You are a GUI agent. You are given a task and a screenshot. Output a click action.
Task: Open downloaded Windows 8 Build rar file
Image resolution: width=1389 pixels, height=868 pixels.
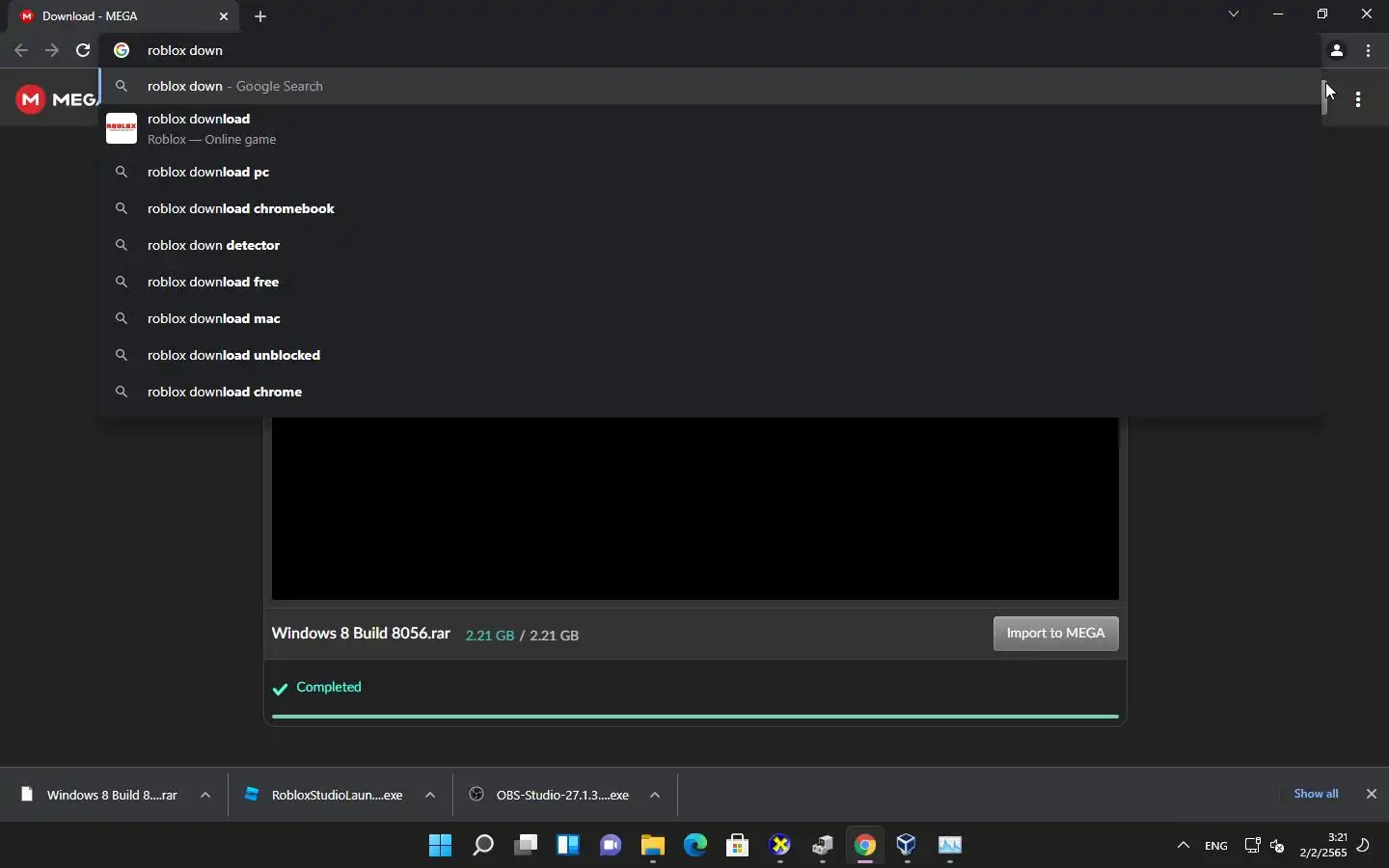pos(99,795)
